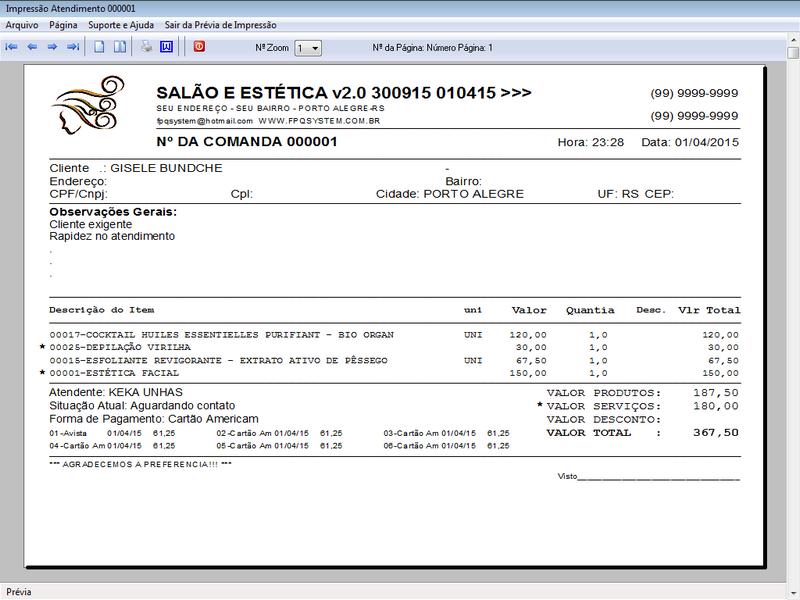
Task: Go to the first page arrow
Action: (11, 47)
